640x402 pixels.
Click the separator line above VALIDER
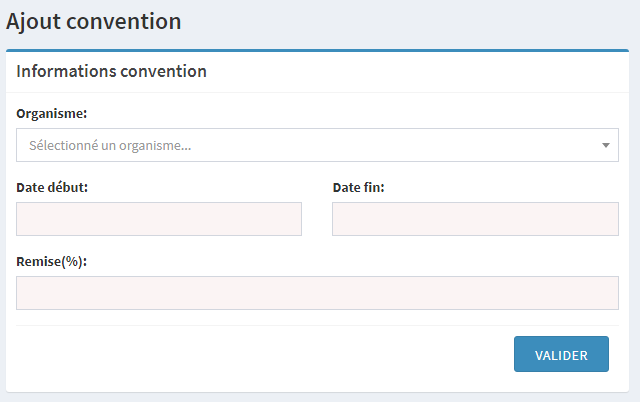317,325
